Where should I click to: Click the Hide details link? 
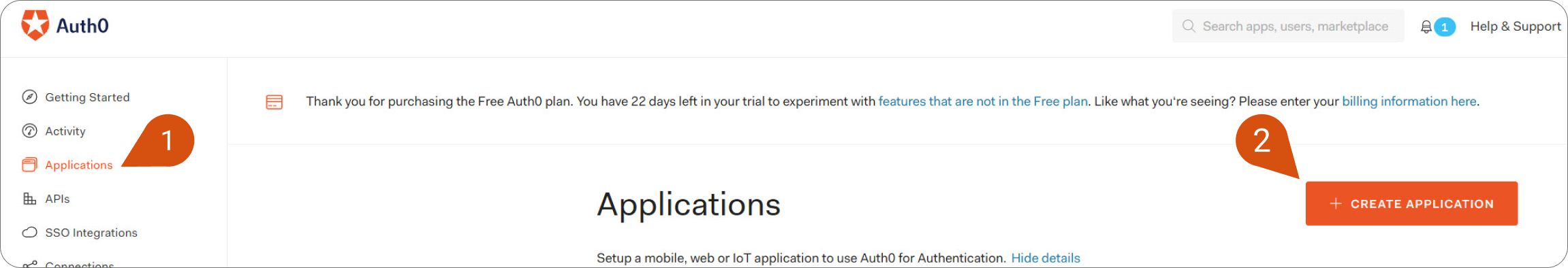(1046, 258)
